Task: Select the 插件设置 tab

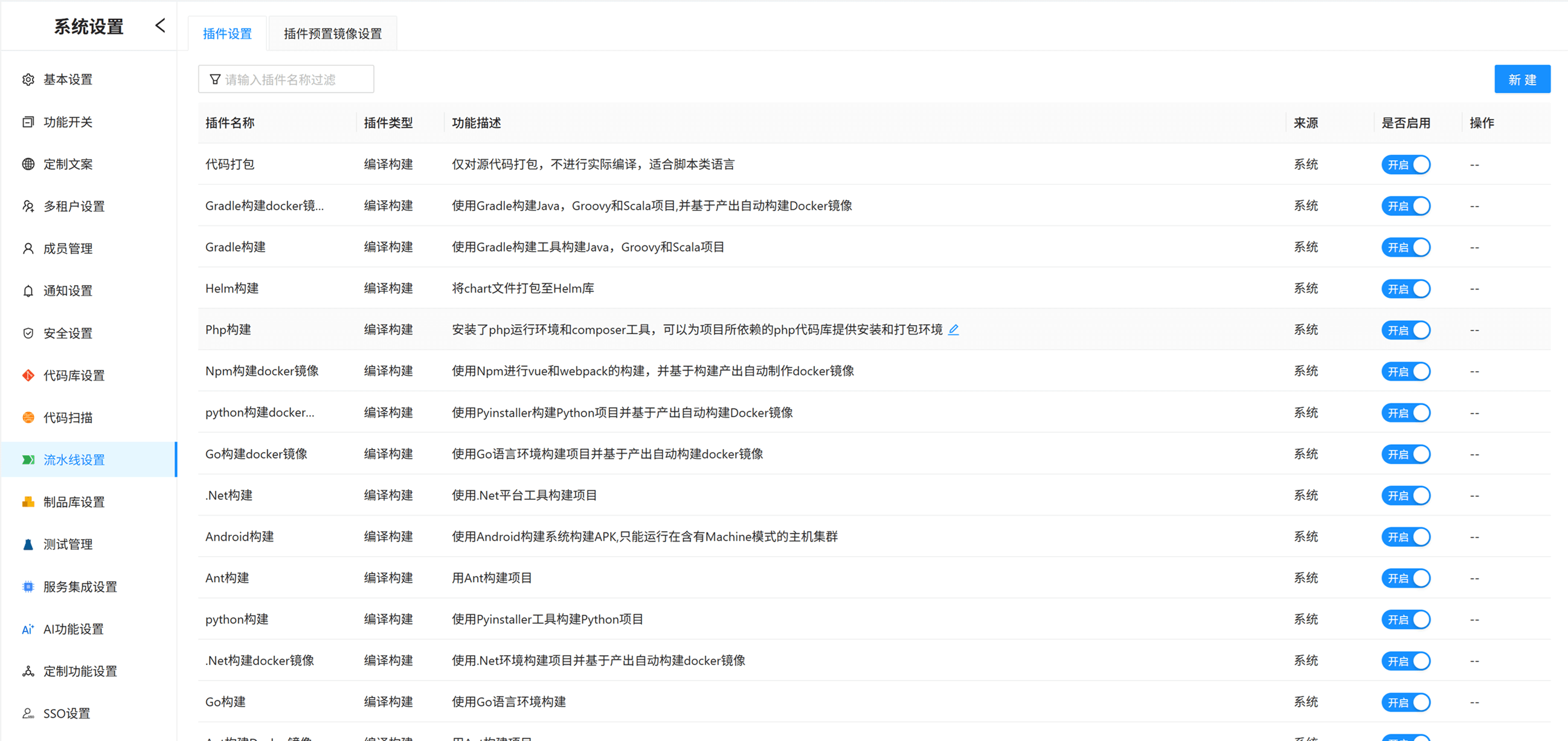Action: pos(227,33)
